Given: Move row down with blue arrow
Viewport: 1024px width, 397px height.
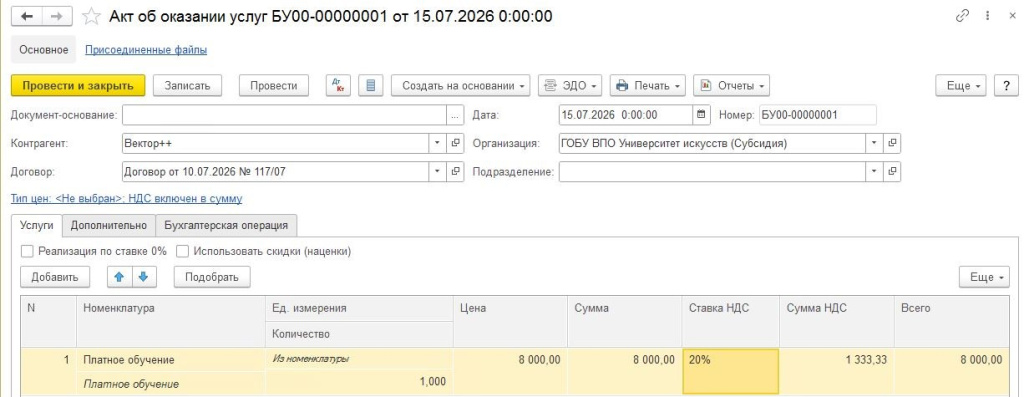Looking at the screenshot, I should (144, 277).
